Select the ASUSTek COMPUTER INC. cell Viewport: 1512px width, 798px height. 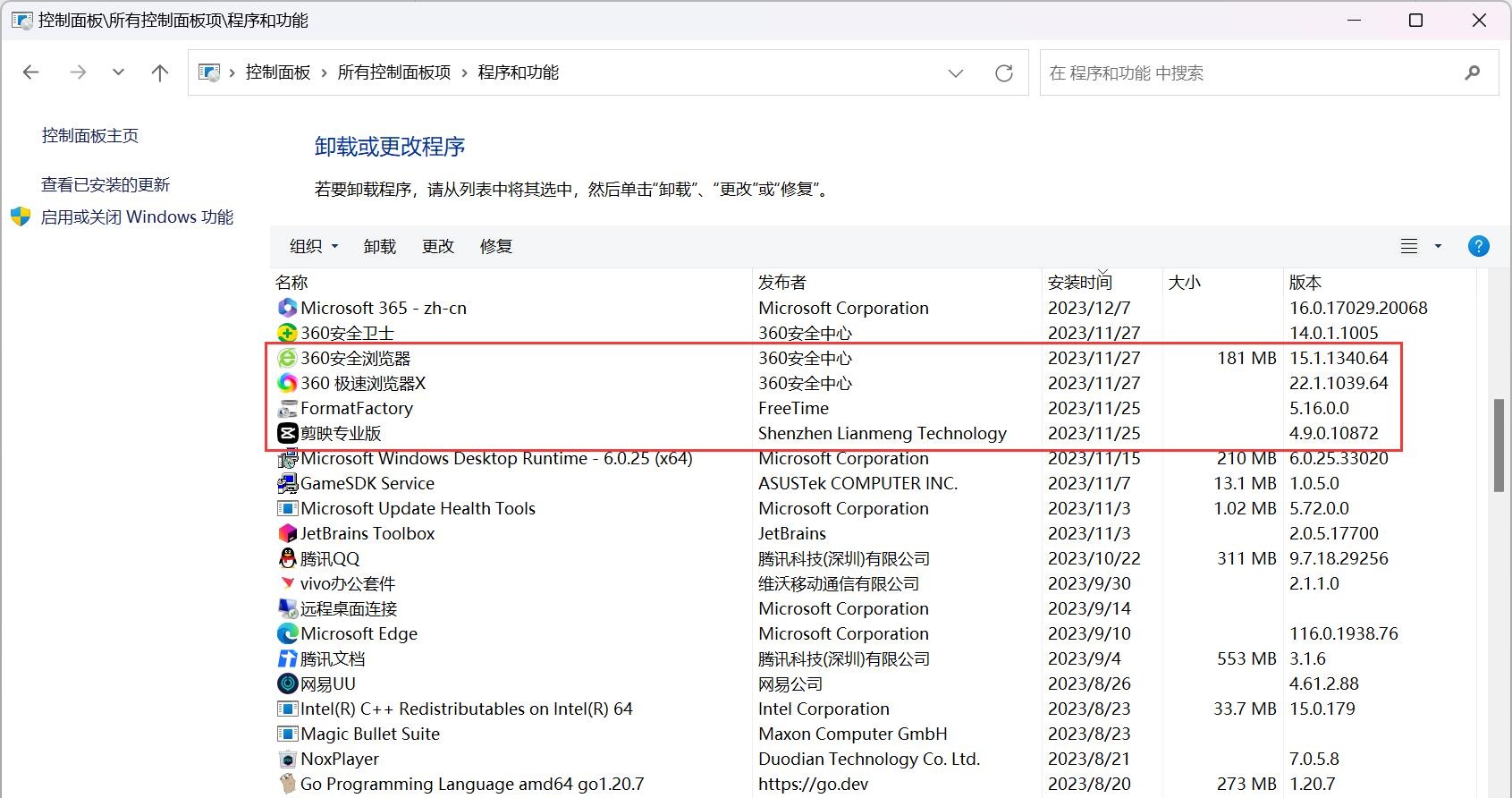click(857, 483)
